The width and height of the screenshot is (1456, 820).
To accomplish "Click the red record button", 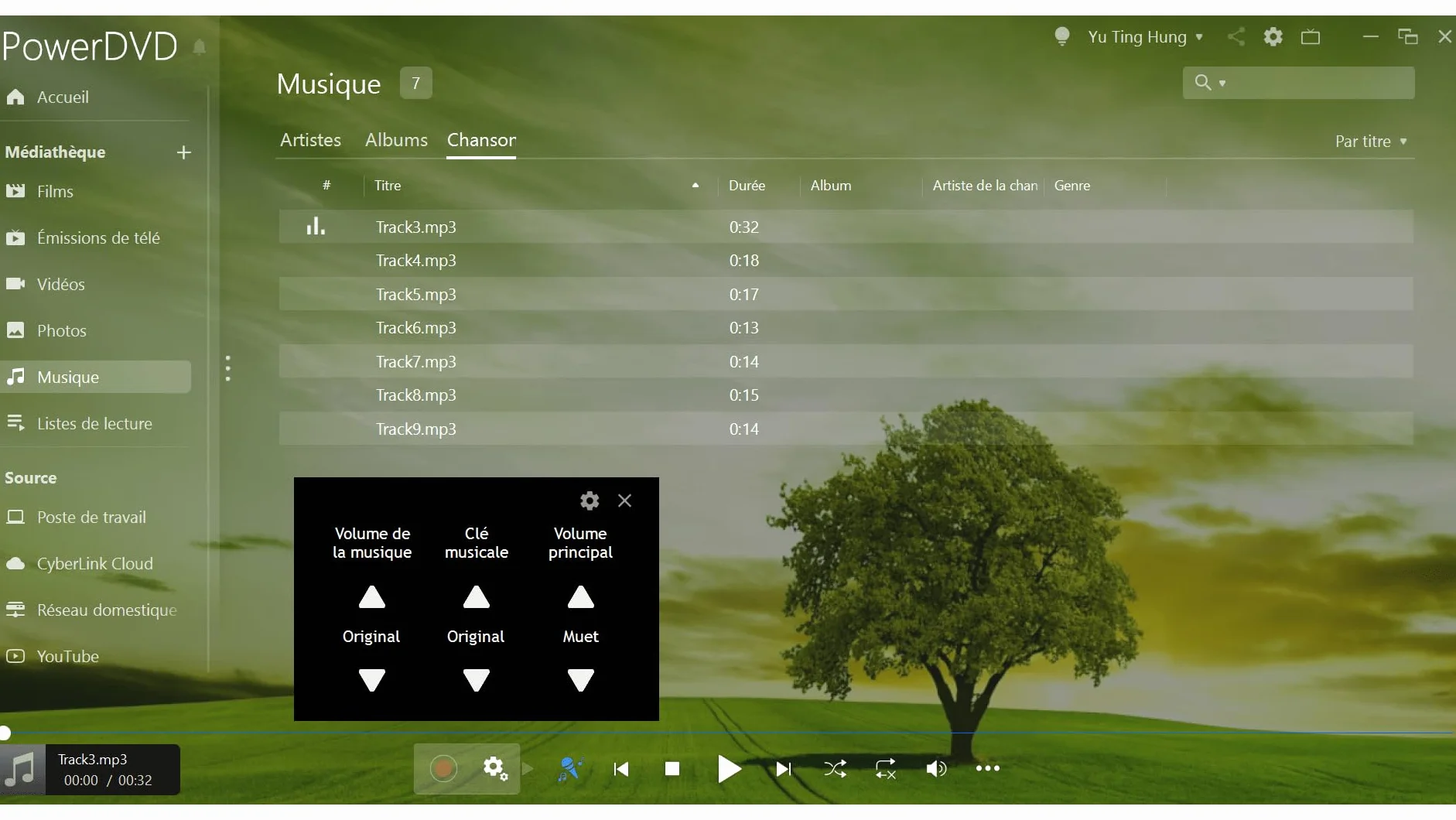I will tap(443, 768).
